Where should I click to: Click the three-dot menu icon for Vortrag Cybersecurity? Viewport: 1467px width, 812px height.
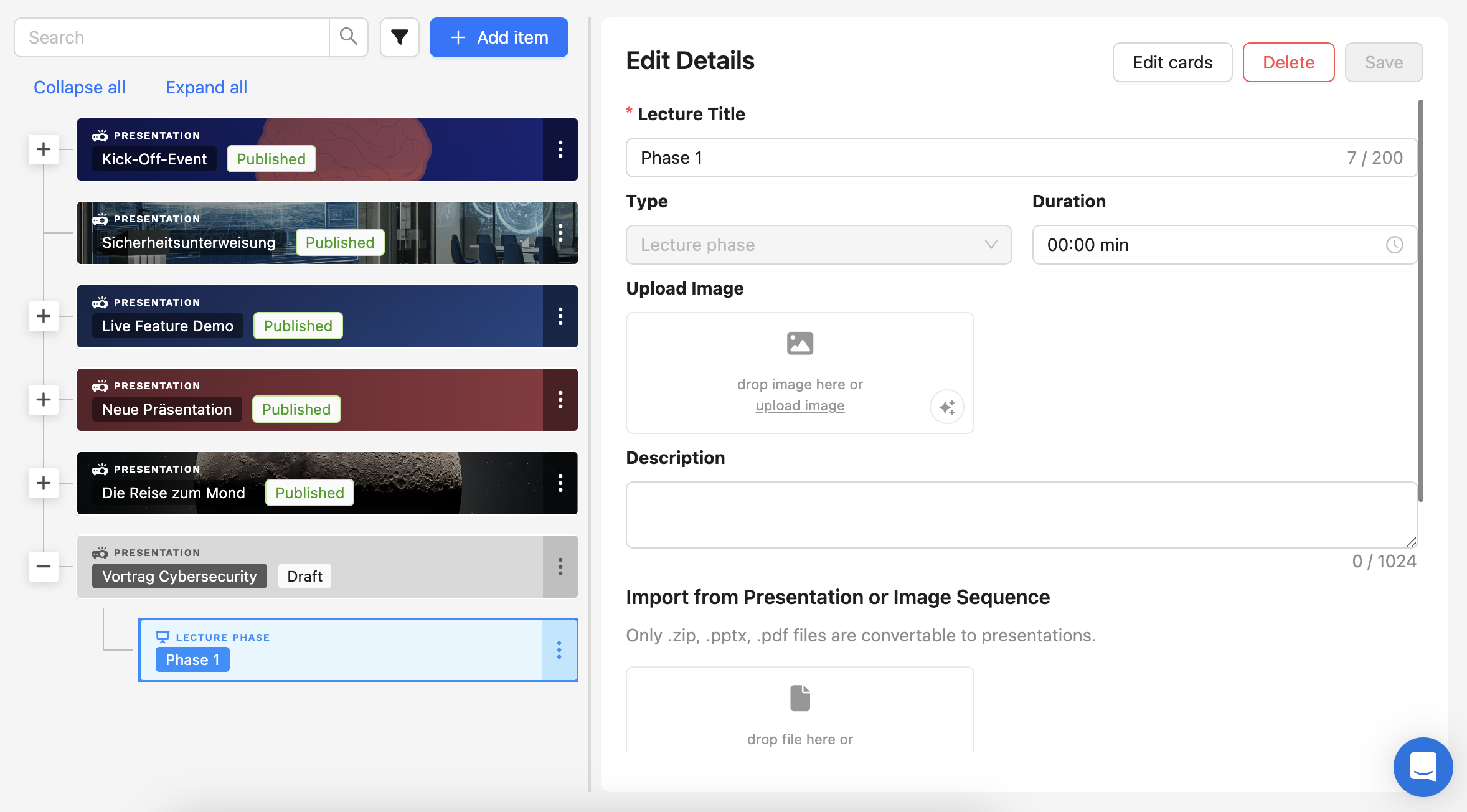pyautogui.click(x=560, y=567)
